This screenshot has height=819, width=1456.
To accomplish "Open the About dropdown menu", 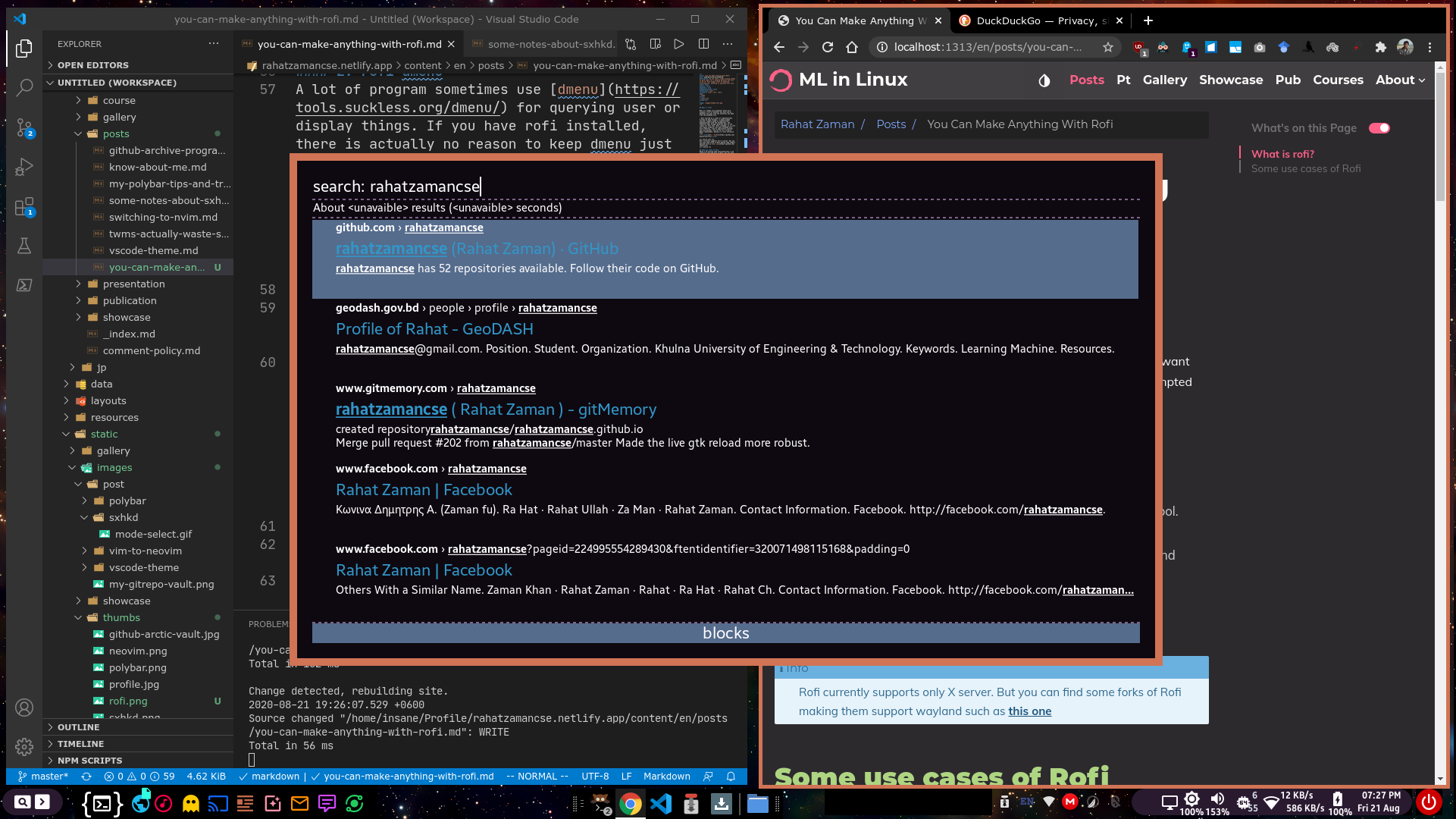I will point(1400,80).
